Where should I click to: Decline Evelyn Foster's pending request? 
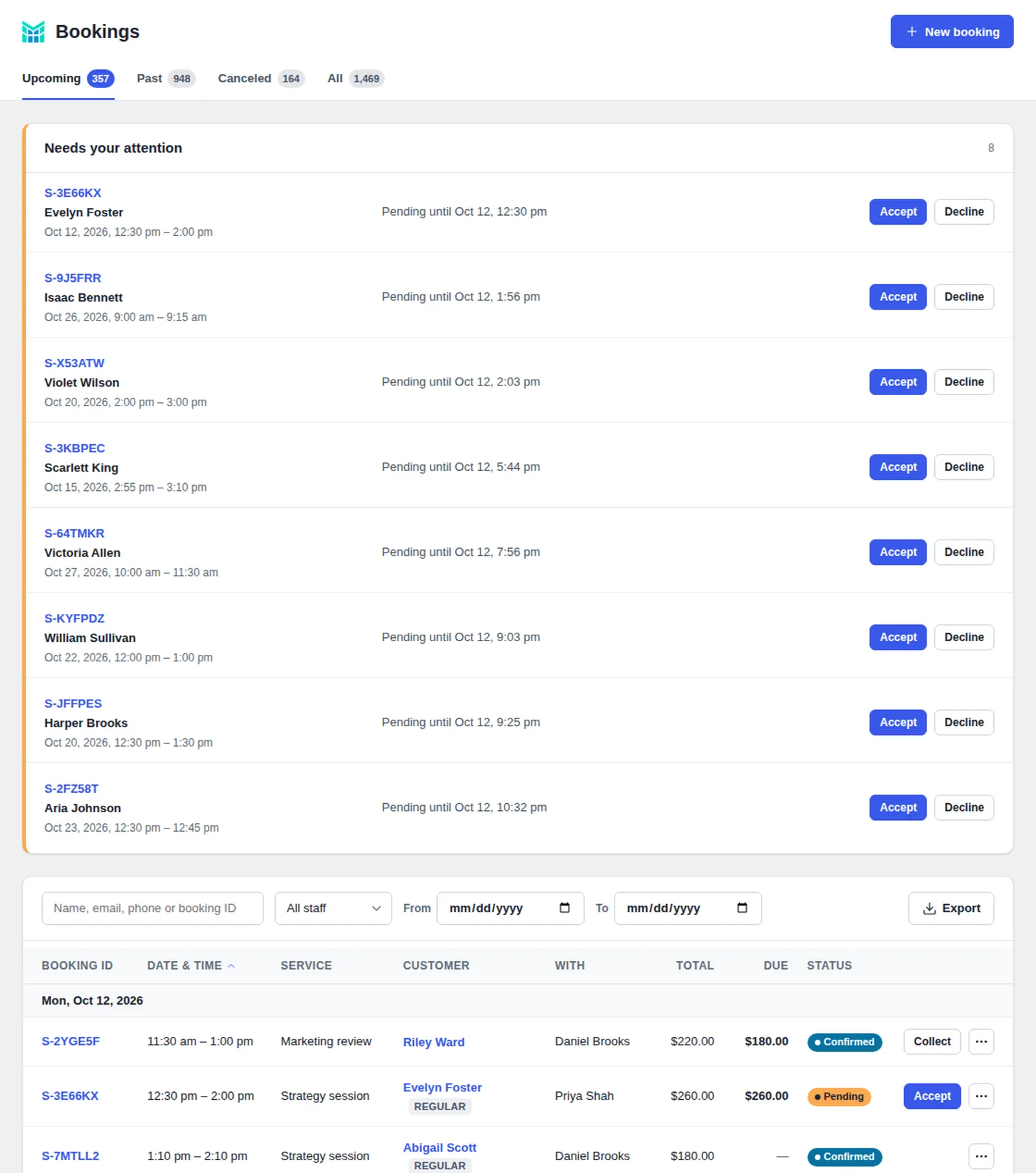tap(963, 211)
